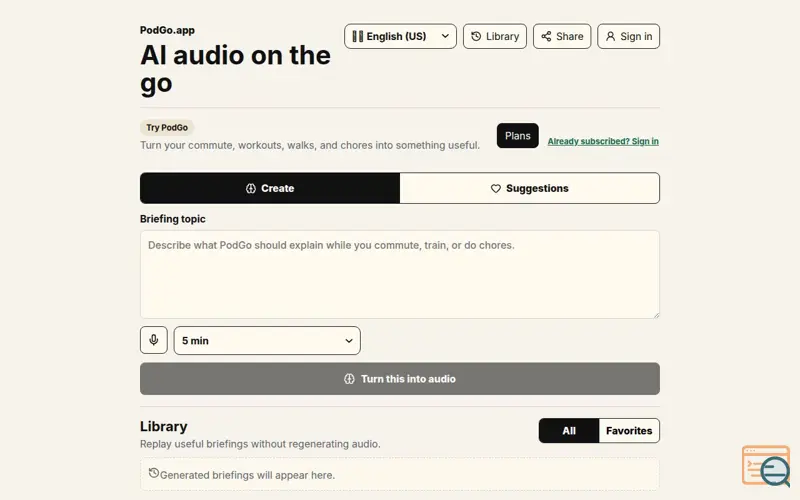Select the All library filter
The width and height of the screenshot is (800, 500).
(569, 431)
